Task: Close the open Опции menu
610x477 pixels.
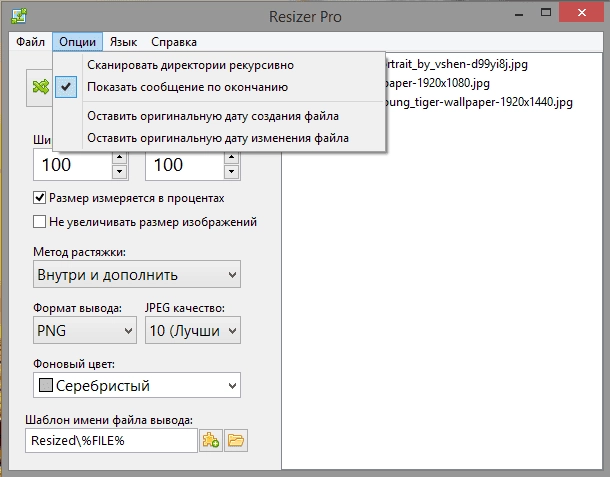Action: tap(77, 42)
